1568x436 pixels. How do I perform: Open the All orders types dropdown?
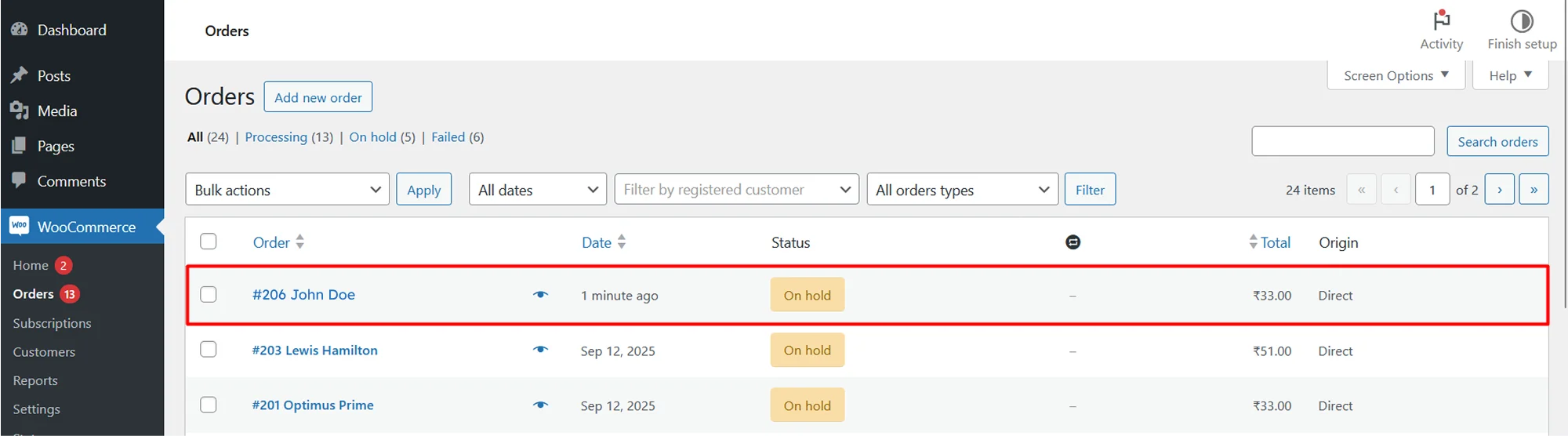pyautogui.click(x=962, y=190)
